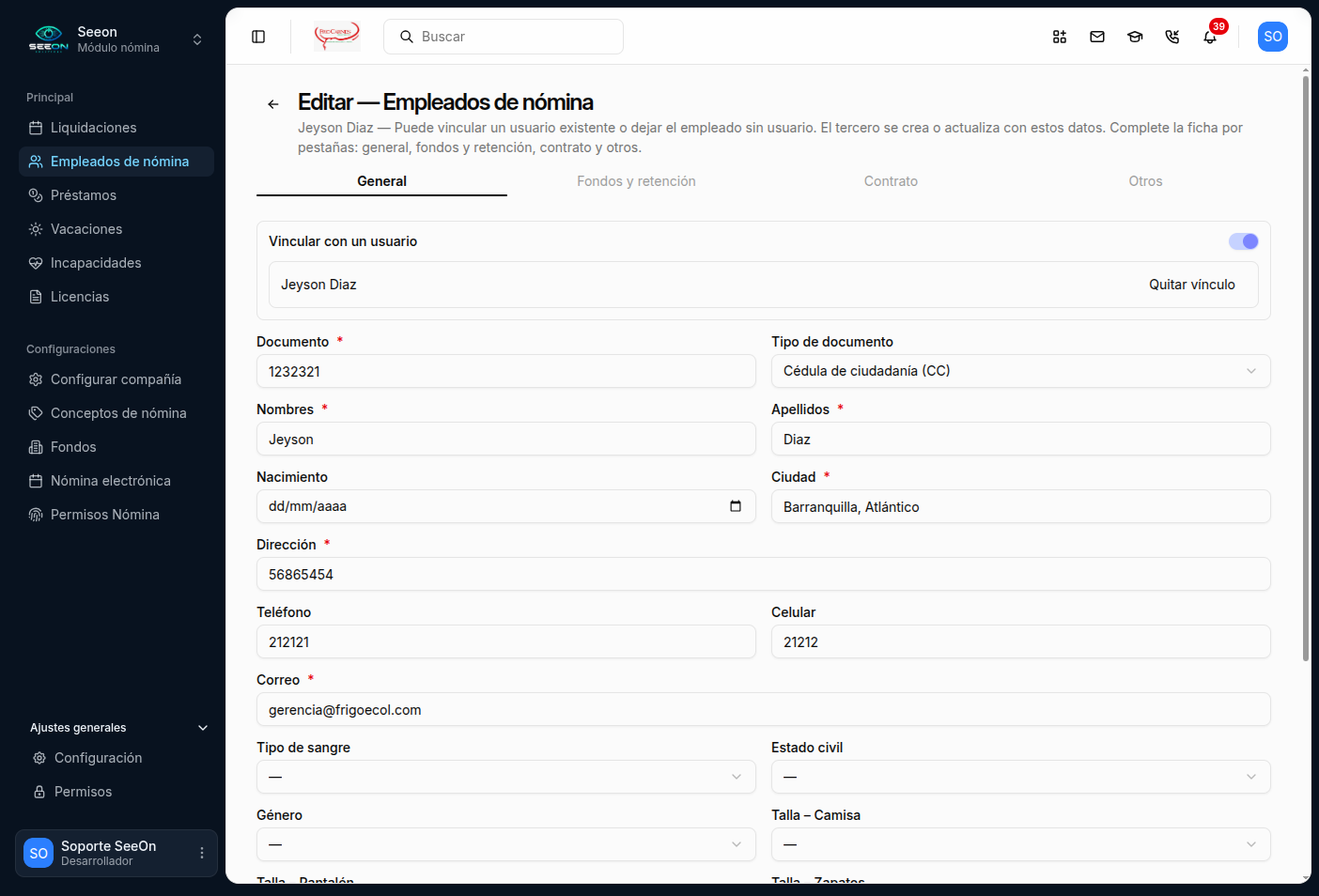The image size is (1319, 896).
Task: Click the Quitar vínculo button
Action: point(1192,285)
